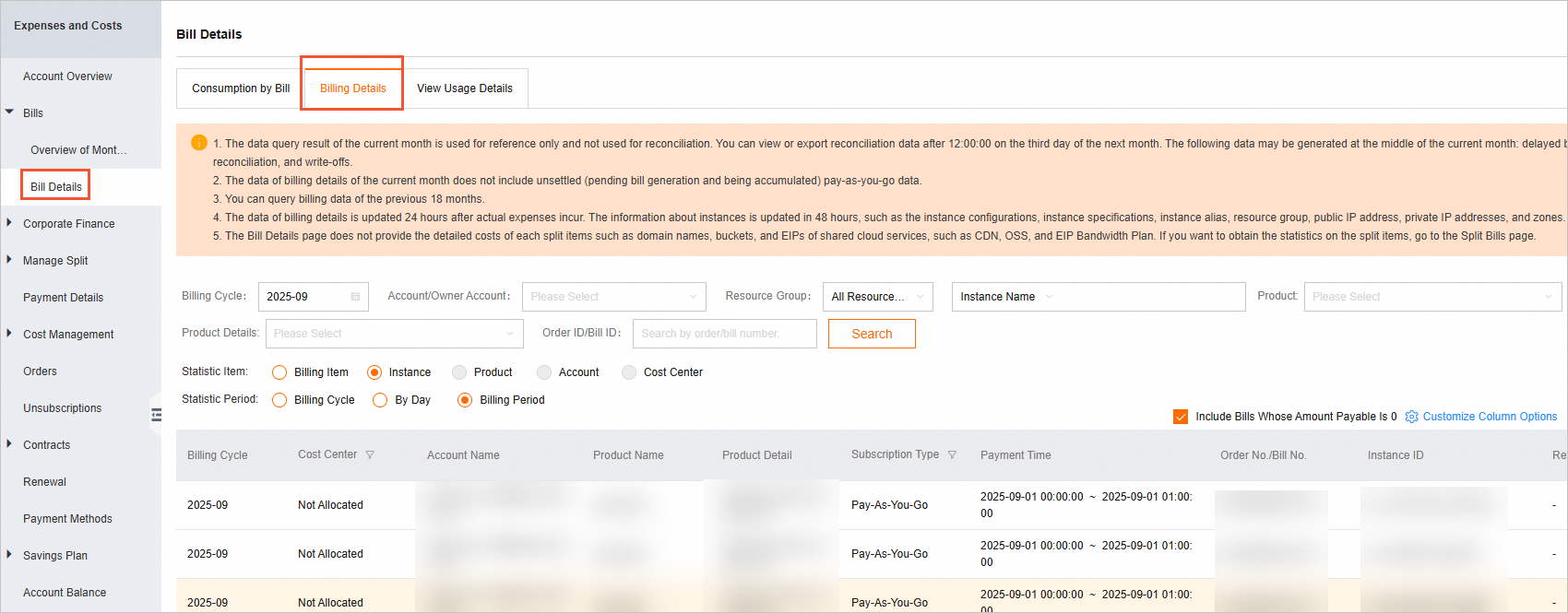This screenshot has height=613, width=1568.
Task: Click the Payment Time column header
Action: 1016,455
